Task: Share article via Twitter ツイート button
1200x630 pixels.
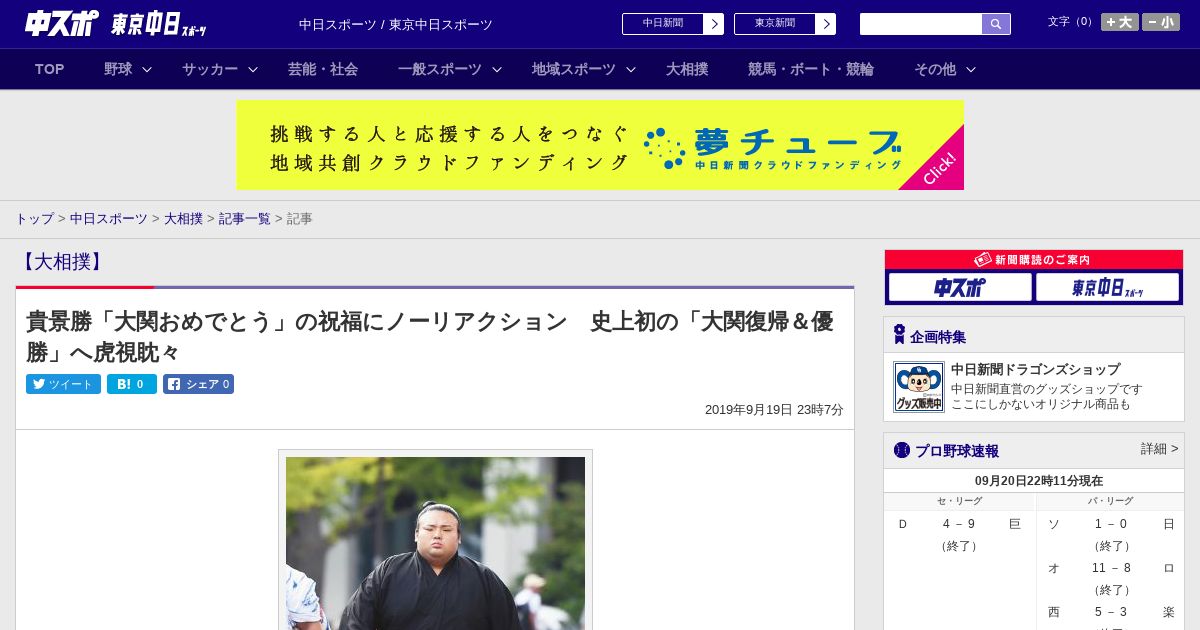Action: tap(63, 384)
